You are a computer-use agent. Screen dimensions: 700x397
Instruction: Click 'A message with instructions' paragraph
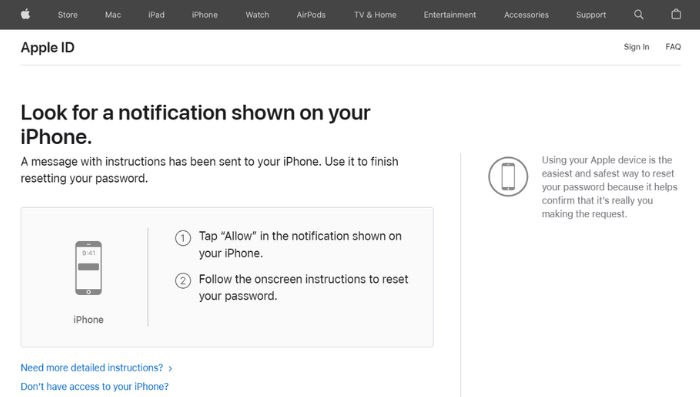coord(209,170)
